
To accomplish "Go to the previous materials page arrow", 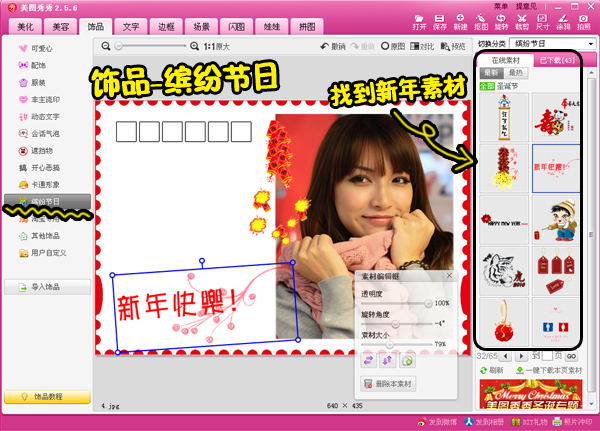I will coord(505,356).
